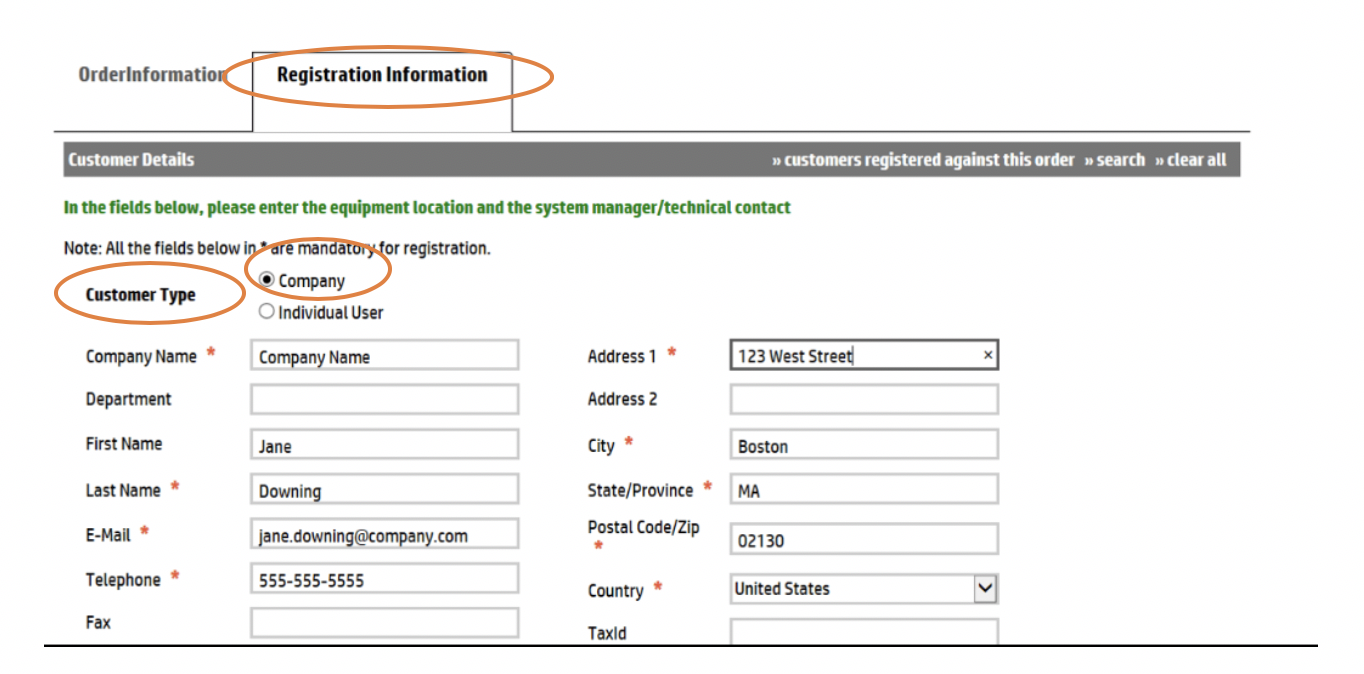Switch to the OrderInformation tab
This screenshot has width=1364, height=674.
coord(152,75)
